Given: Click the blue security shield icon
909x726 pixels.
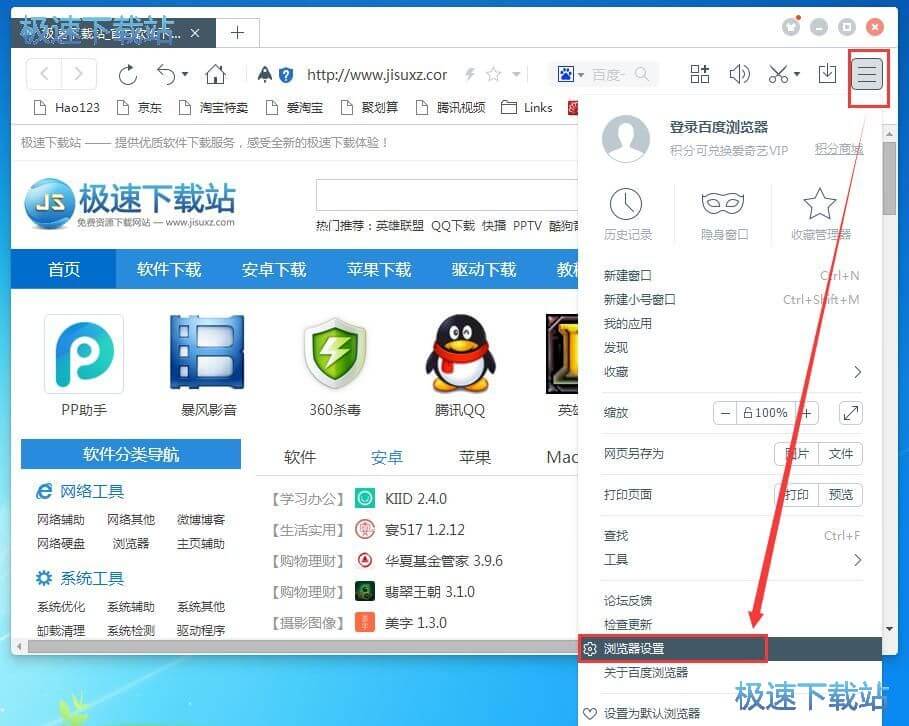Looking at the screenshot, I should [286, 75].
